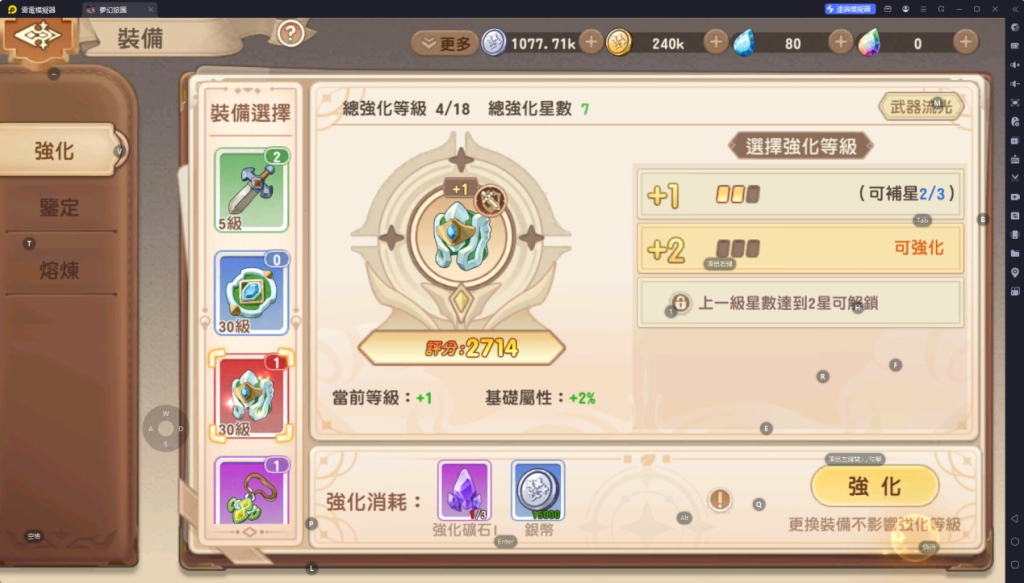Select the +1 enhancement level row
This screenshot has width=1024, height=583.
[x=800, y=194]
